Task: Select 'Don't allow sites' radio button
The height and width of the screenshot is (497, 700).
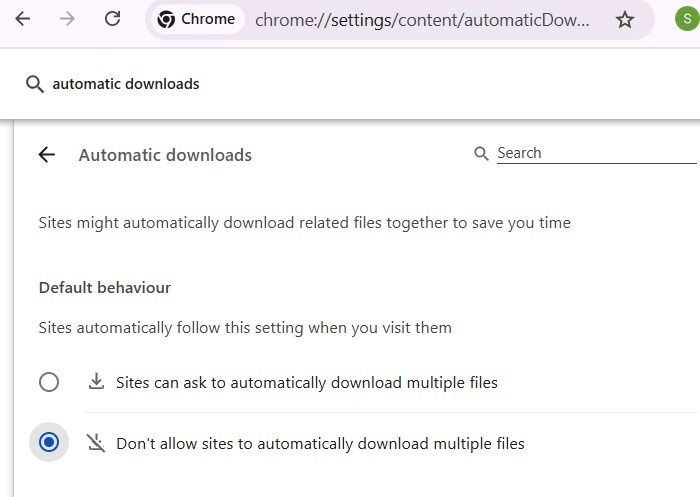Action: (49, 443)
